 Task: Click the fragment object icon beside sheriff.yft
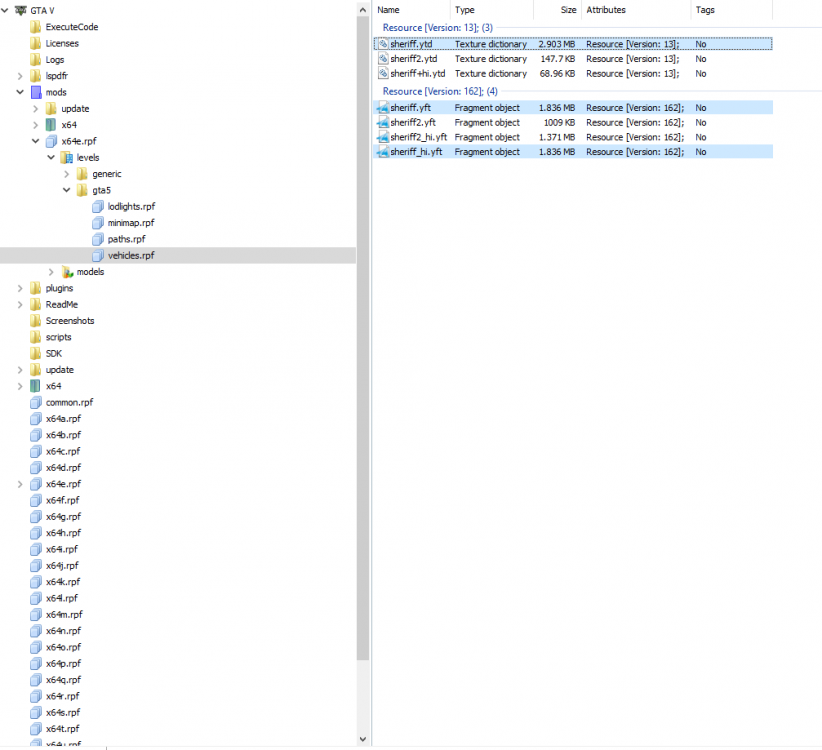[x=382, y=107]
